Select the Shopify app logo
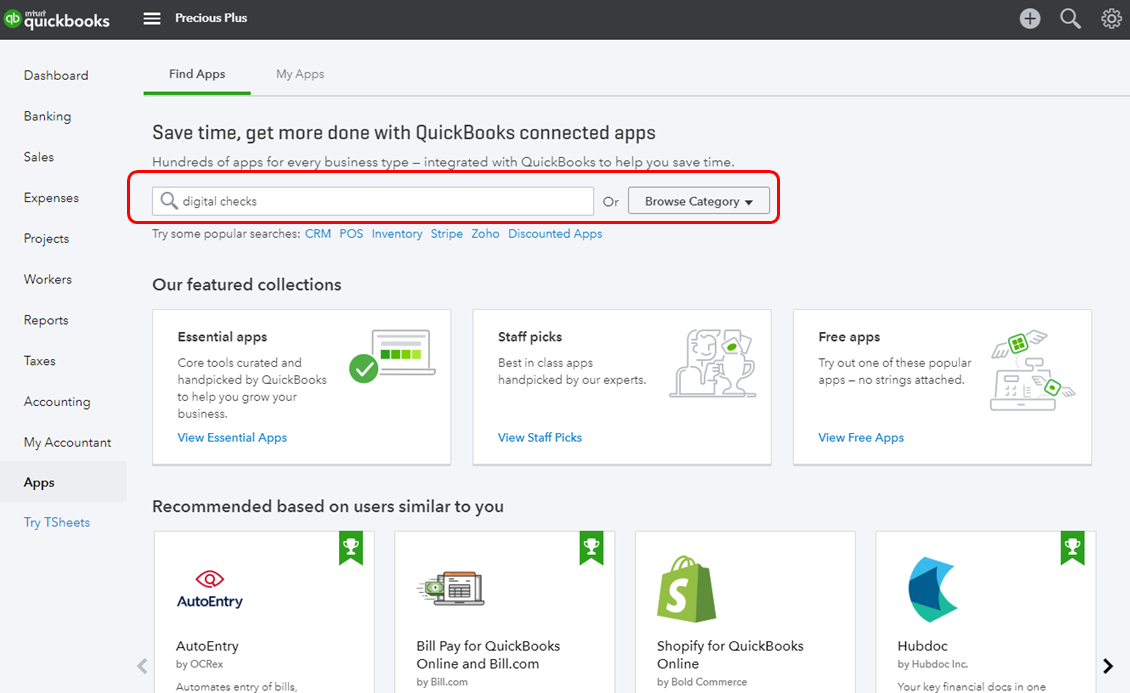This screenshot has width=1130, height=693. click(x=686, y=589)
